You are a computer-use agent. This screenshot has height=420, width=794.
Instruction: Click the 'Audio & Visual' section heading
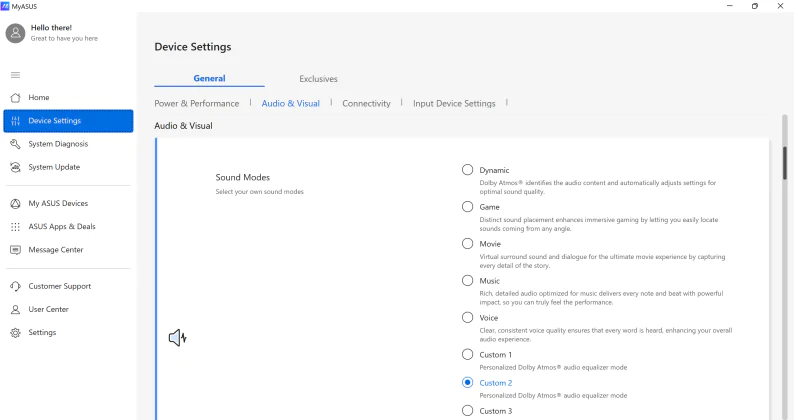tap(183, 126)
